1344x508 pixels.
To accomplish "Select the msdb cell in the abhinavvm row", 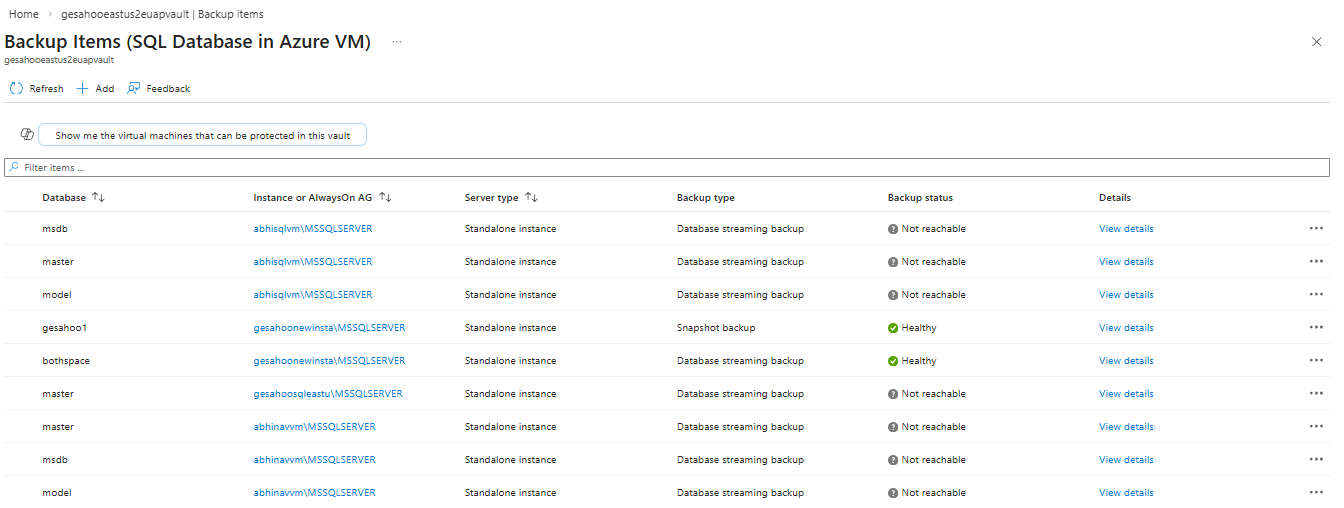I will coord(55,460).
